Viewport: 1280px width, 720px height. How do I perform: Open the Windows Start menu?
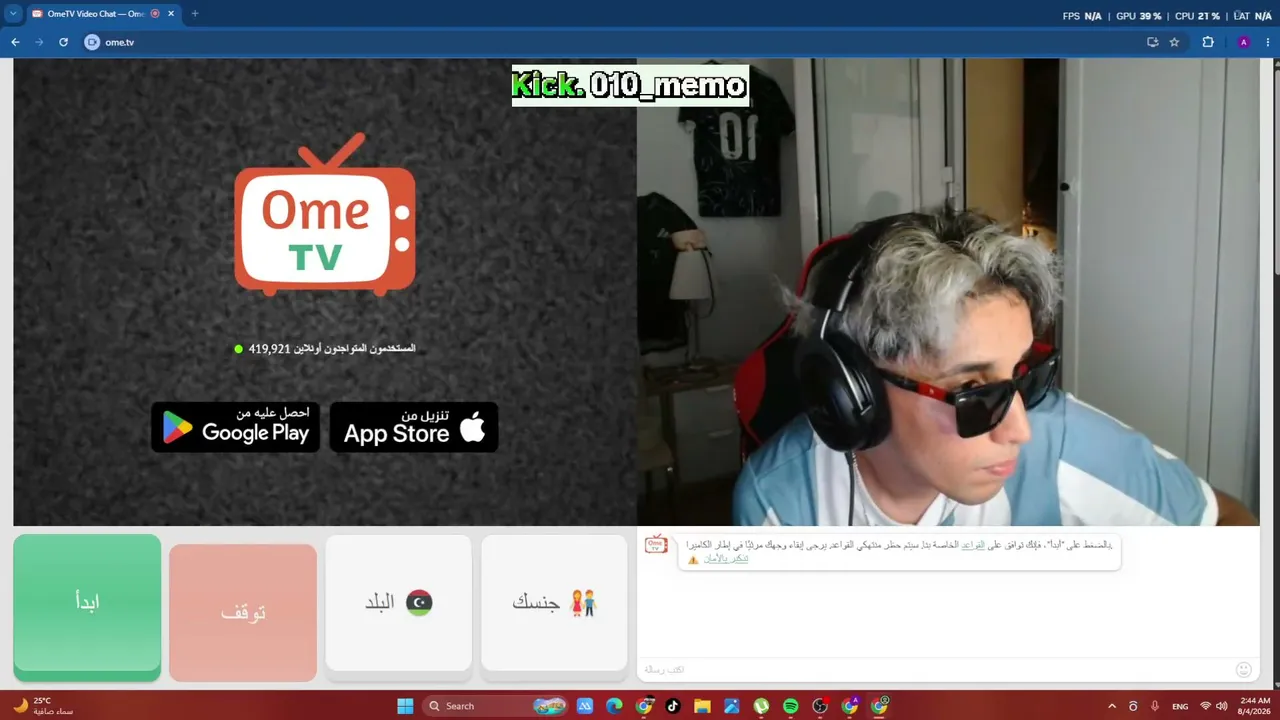405,706
